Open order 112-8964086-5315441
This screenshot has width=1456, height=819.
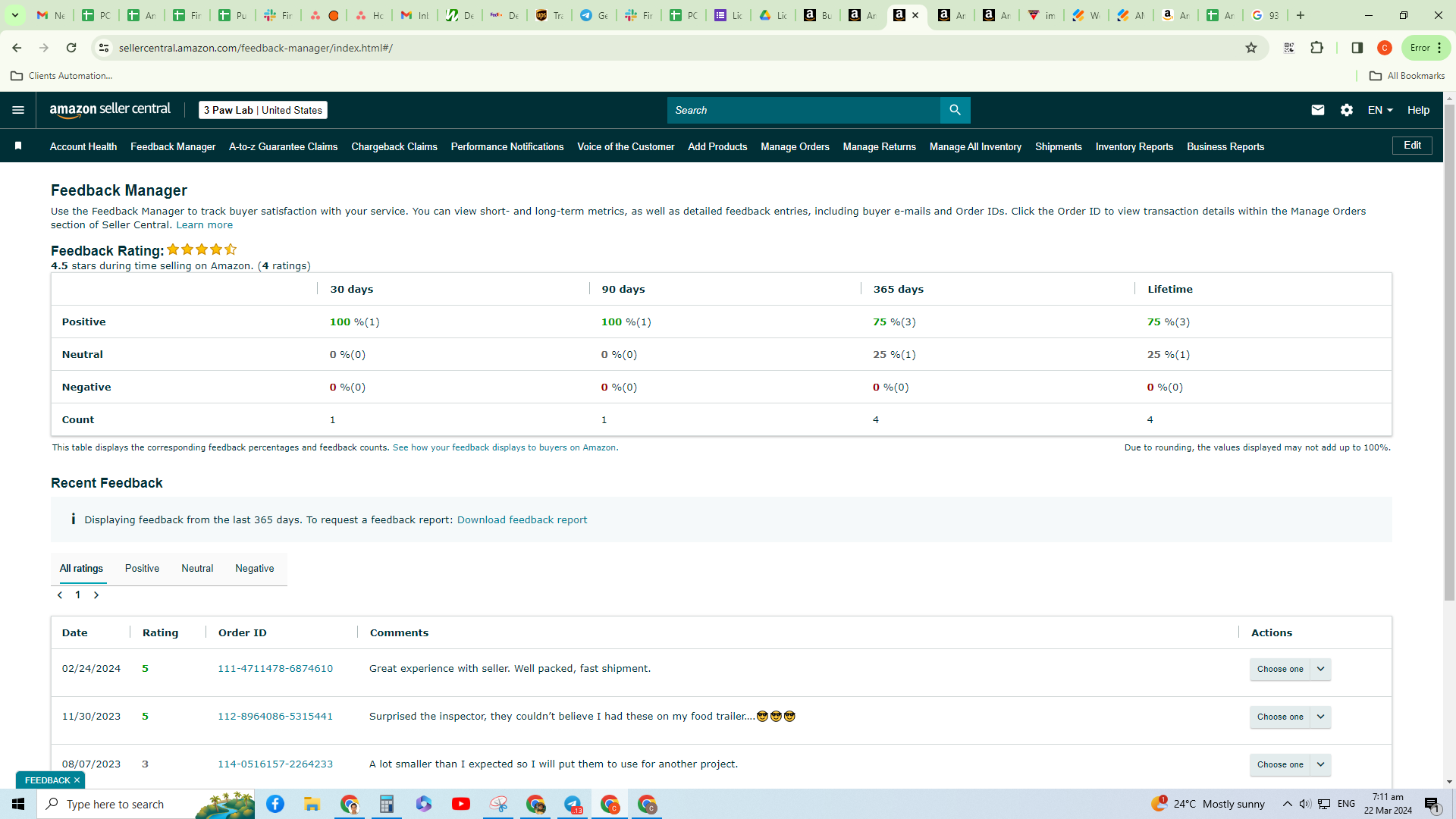[x=275, y=717]
